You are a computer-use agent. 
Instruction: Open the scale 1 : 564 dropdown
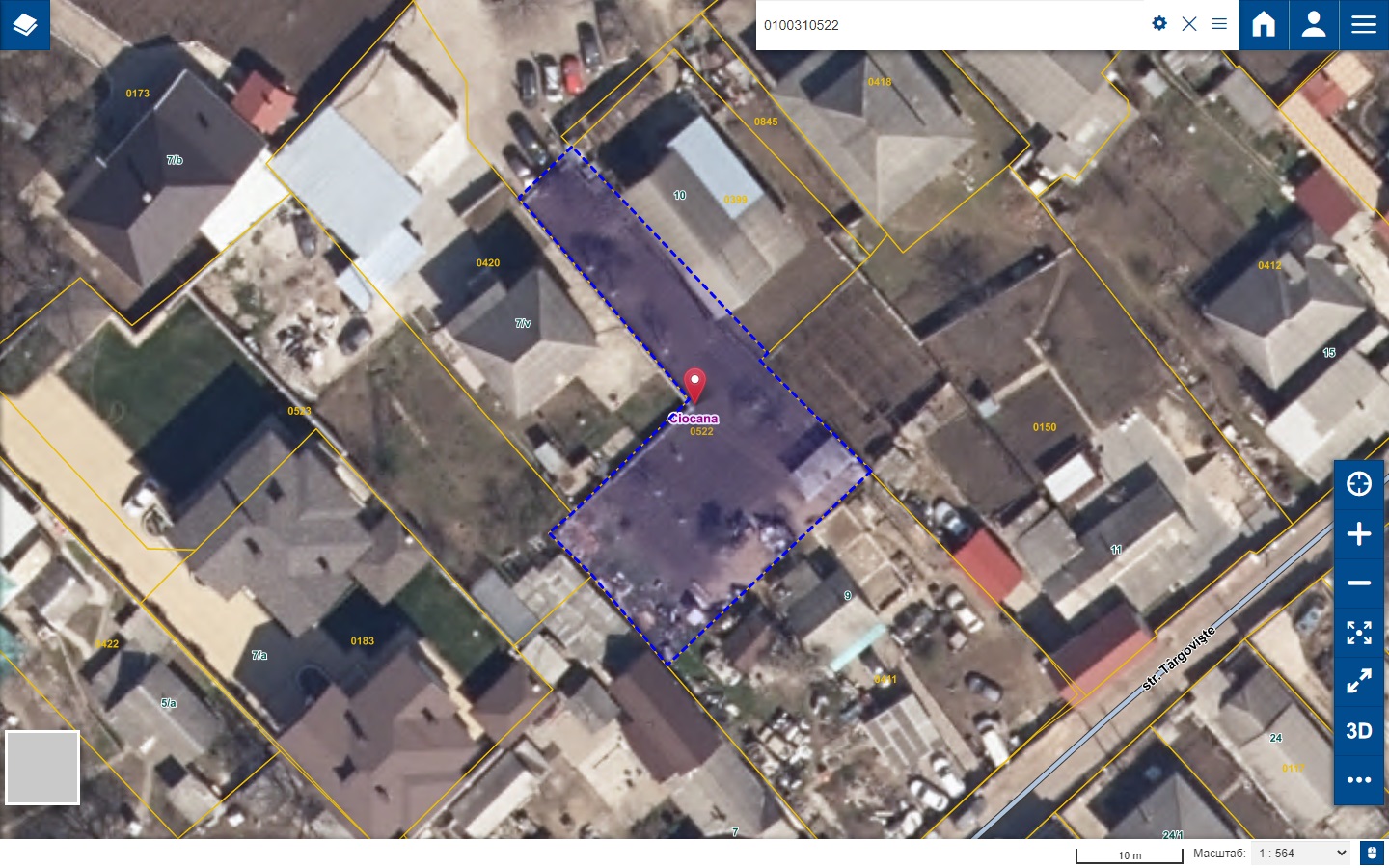click(x=1302, y=854)
